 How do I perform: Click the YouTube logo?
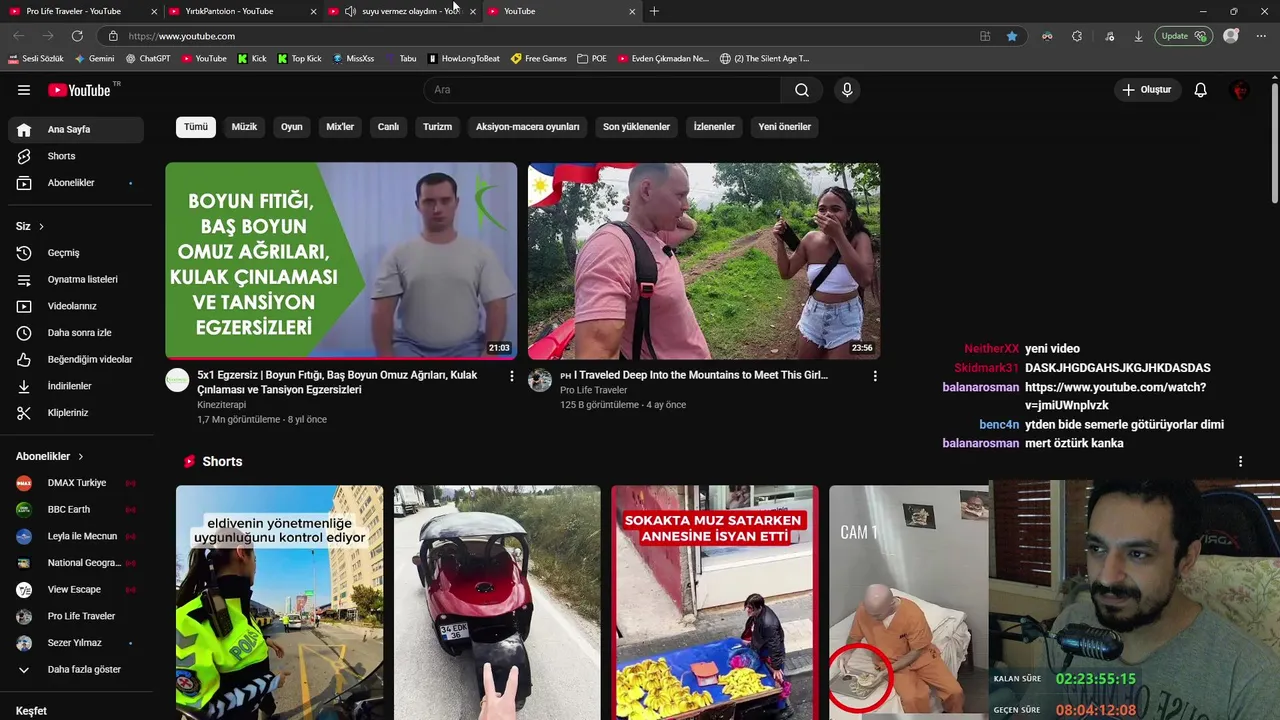coord(80,90)
